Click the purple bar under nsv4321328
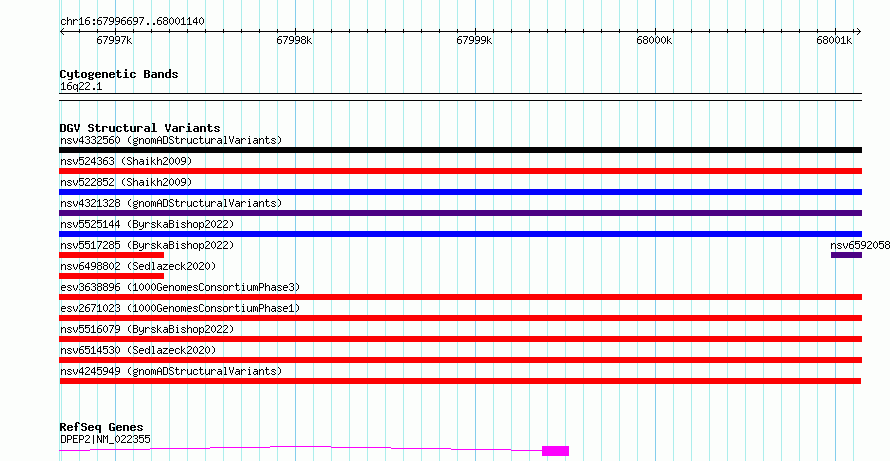 coord(461,213)
